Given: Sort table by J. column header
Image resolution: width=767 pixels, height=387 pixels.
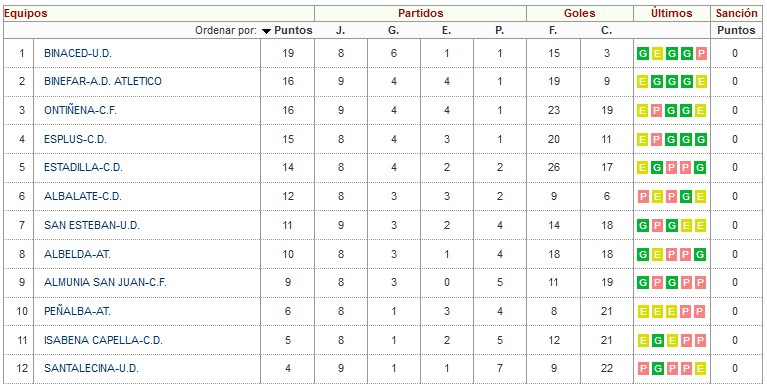Looking at the screenshot, I should [x=340, y=30].
